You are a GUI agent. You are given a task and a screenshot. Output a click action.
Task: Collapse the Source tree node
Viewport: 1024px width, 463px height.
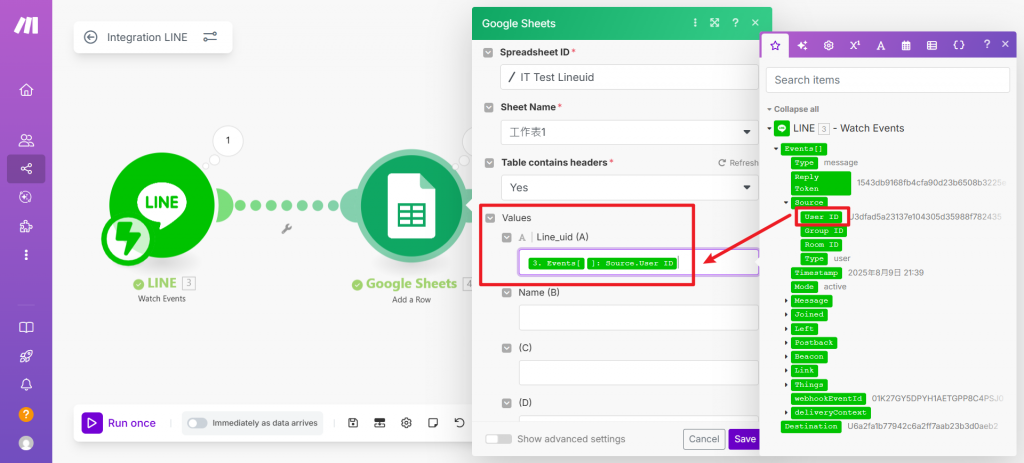[x=786, y=202]
